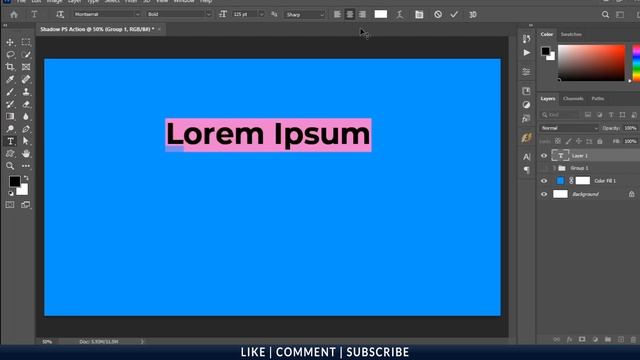
Task: Toggle lock all padlock in Layers panel
Action: coord(600,141)
